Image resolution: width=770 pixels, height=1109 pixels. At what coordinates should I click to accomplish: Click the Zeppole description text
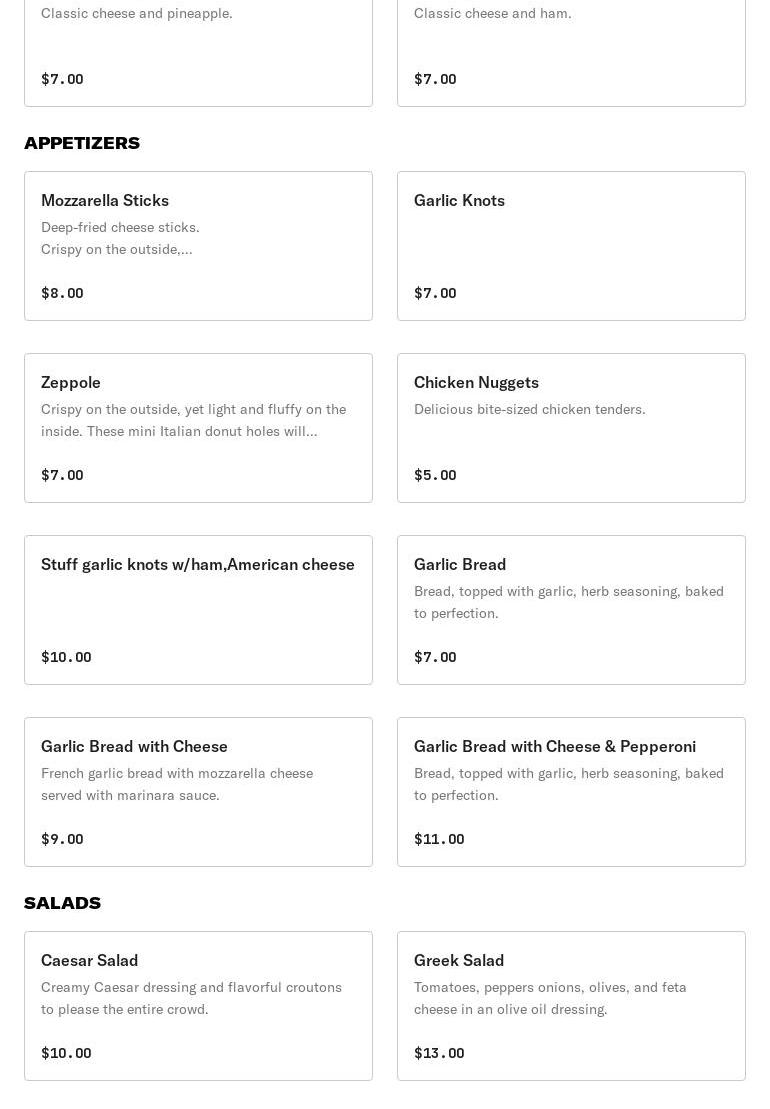pyautogui.click(x=194, y=420)
